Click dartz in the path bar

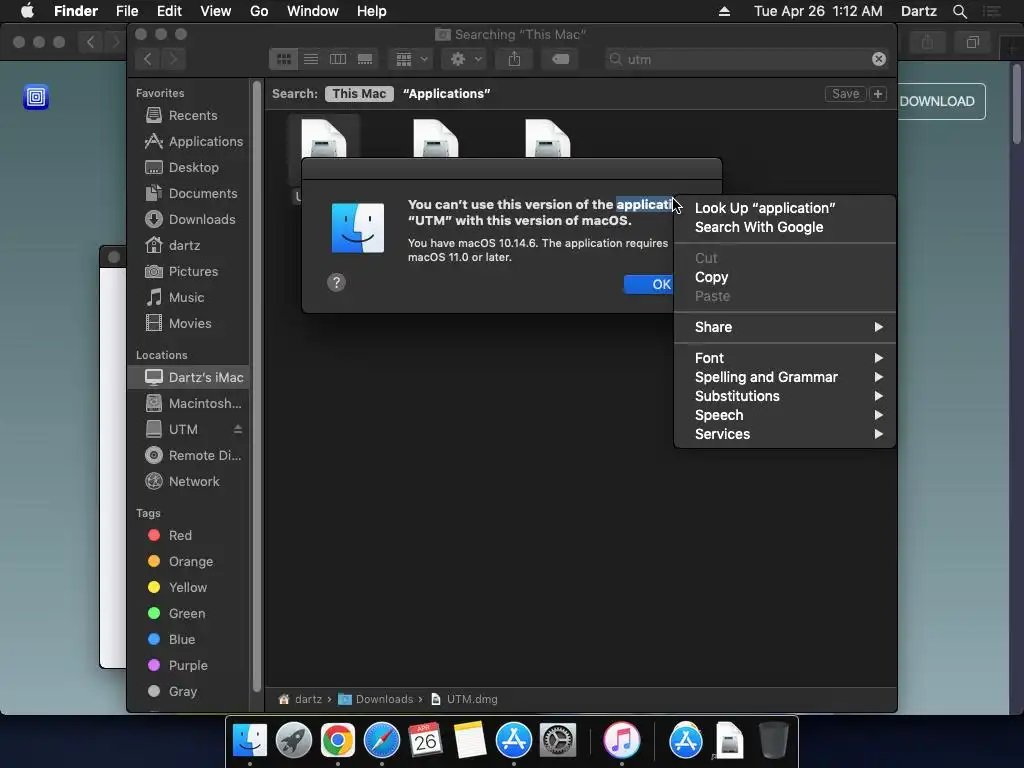[300, 699]
